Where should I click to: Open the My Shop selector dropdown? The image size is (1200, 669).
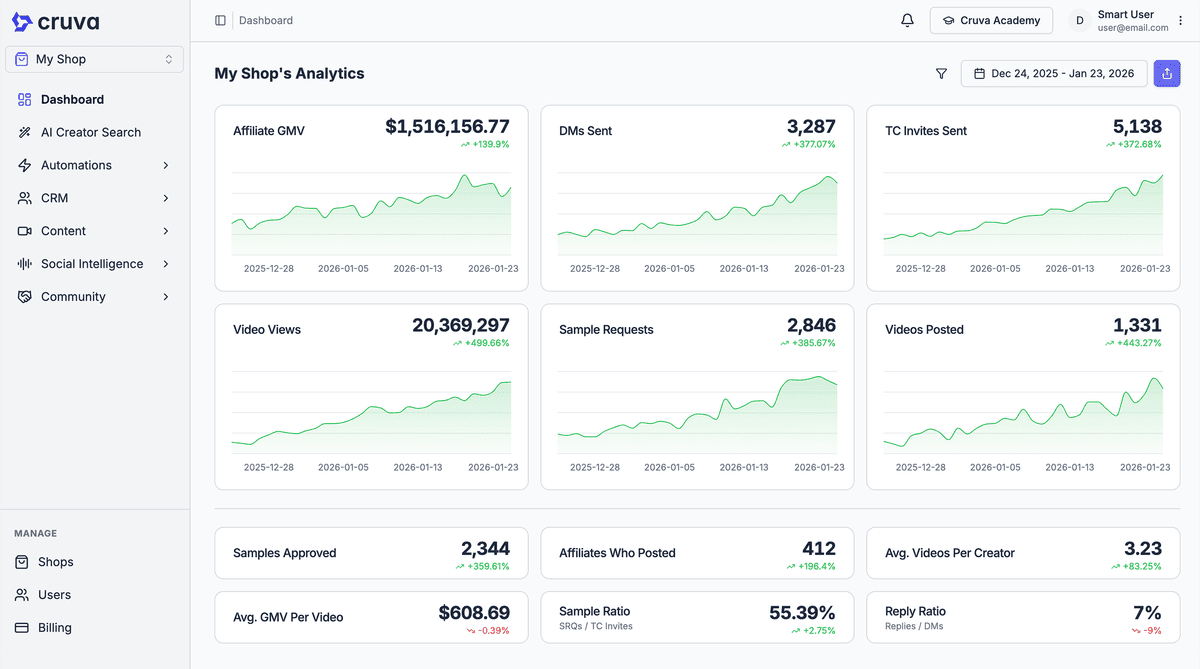coord(94,59)
